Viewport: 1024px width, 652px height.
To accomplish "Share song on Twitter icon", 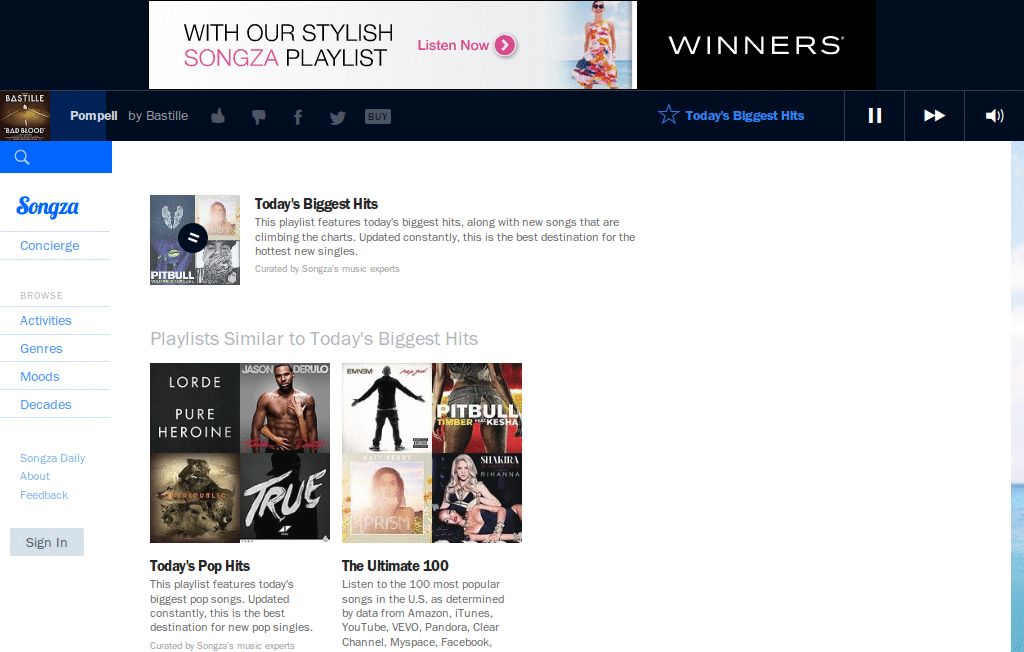I will coord(338,118).
